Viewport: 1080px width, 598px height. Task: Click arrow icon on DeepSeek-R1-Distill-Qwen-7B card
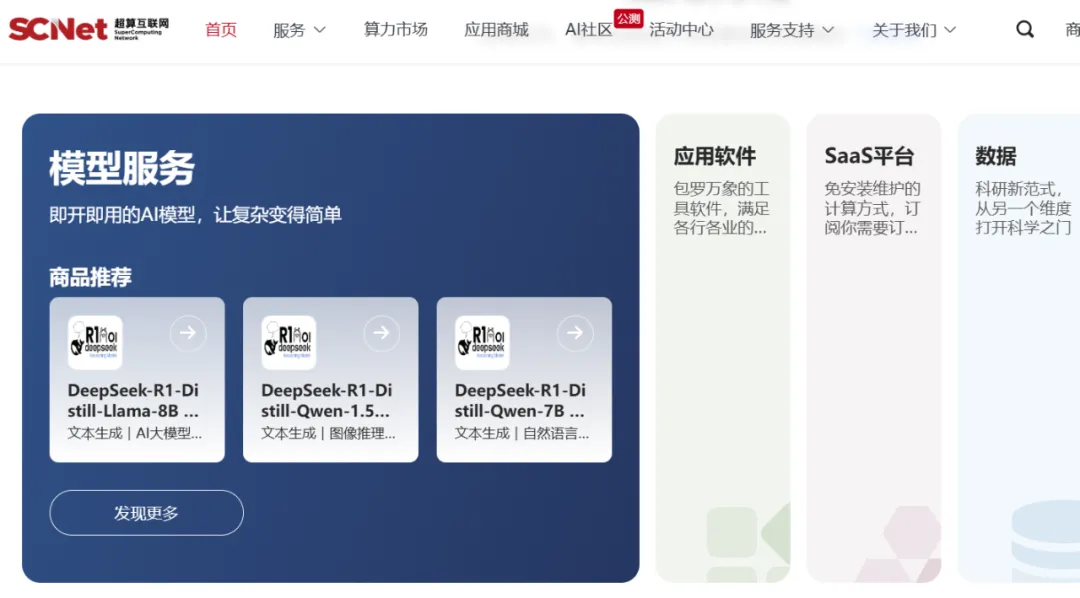[575, 334]
